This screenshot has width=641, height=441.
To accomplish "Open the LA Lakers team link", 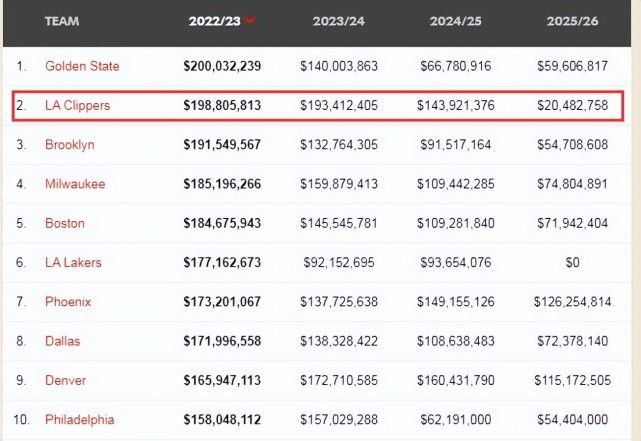I will point(73,262).
